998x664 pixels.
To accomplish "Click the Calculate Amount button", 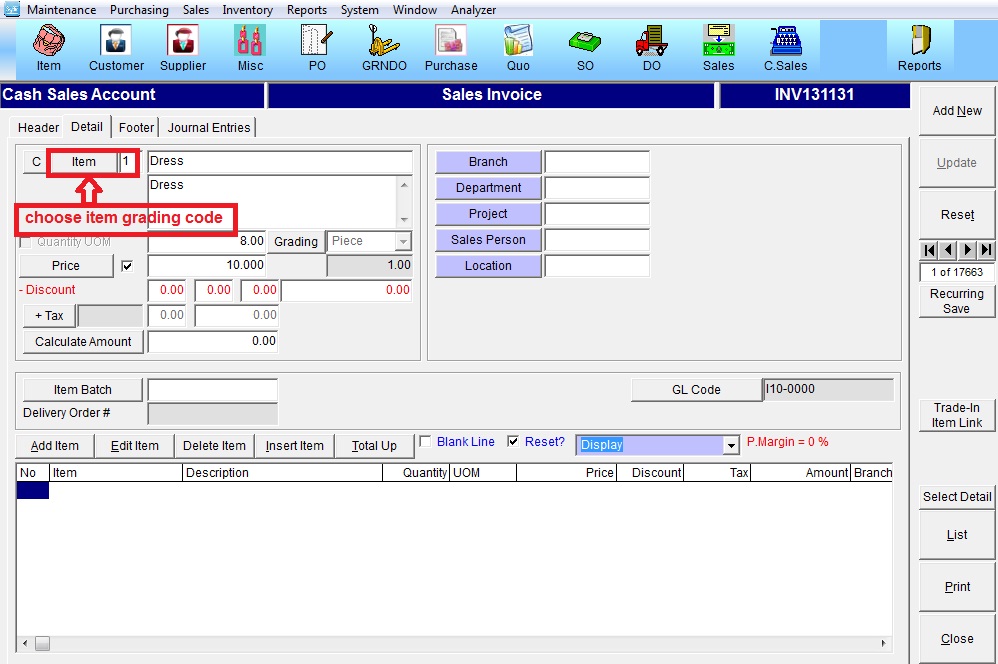I will pyautogui.click(x=83, y=342).
